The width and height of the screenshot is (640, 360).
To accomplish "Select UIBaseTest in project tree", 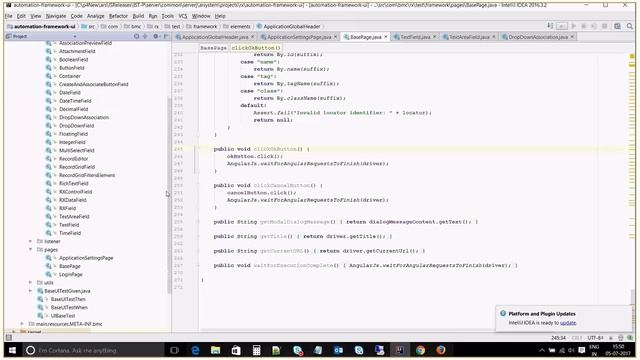I will pyautogui.click(x=63, y=316).
